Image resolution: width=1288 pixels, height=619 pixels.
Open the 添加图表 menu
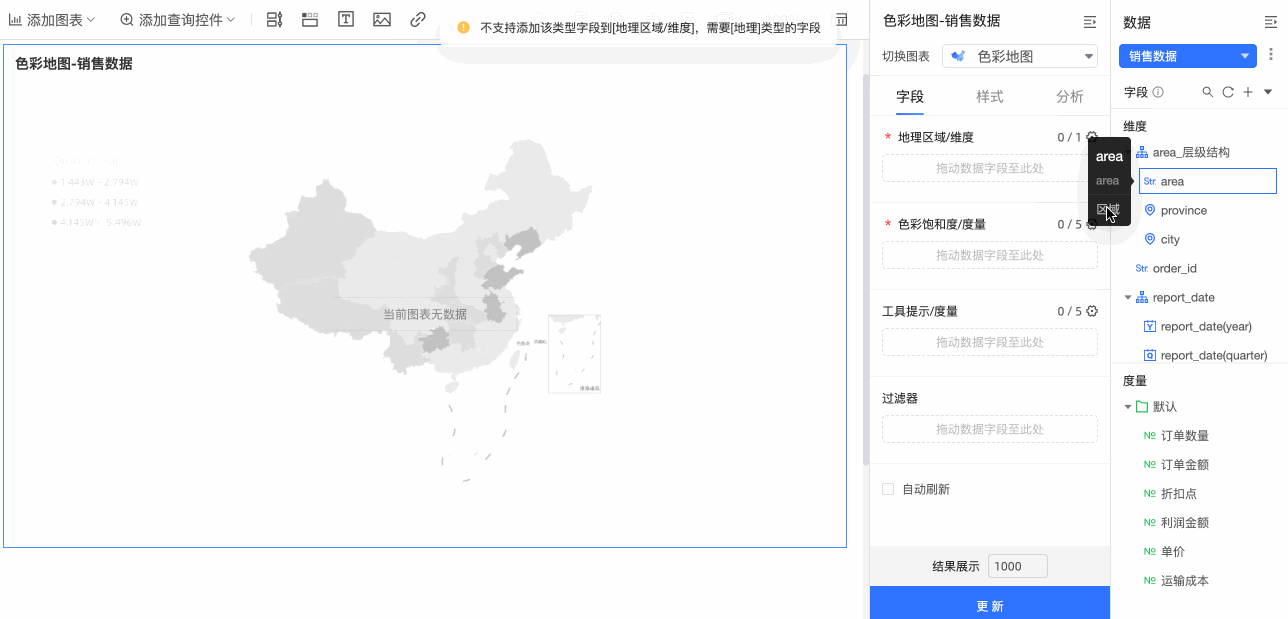(52, 19)
